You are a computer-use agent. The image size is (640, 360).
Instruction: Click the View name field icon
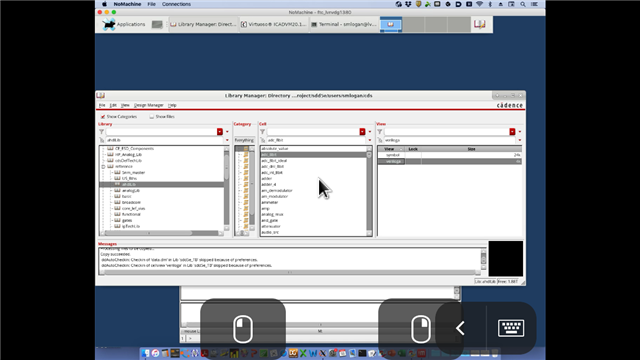380,140
